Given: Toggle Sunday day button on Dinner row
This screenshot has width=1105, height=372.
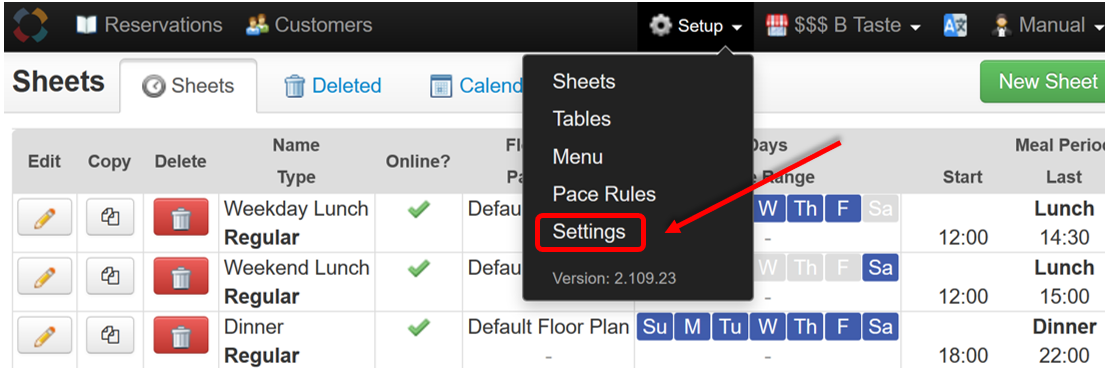Looking at the screenshot, I should coord(655,327).
